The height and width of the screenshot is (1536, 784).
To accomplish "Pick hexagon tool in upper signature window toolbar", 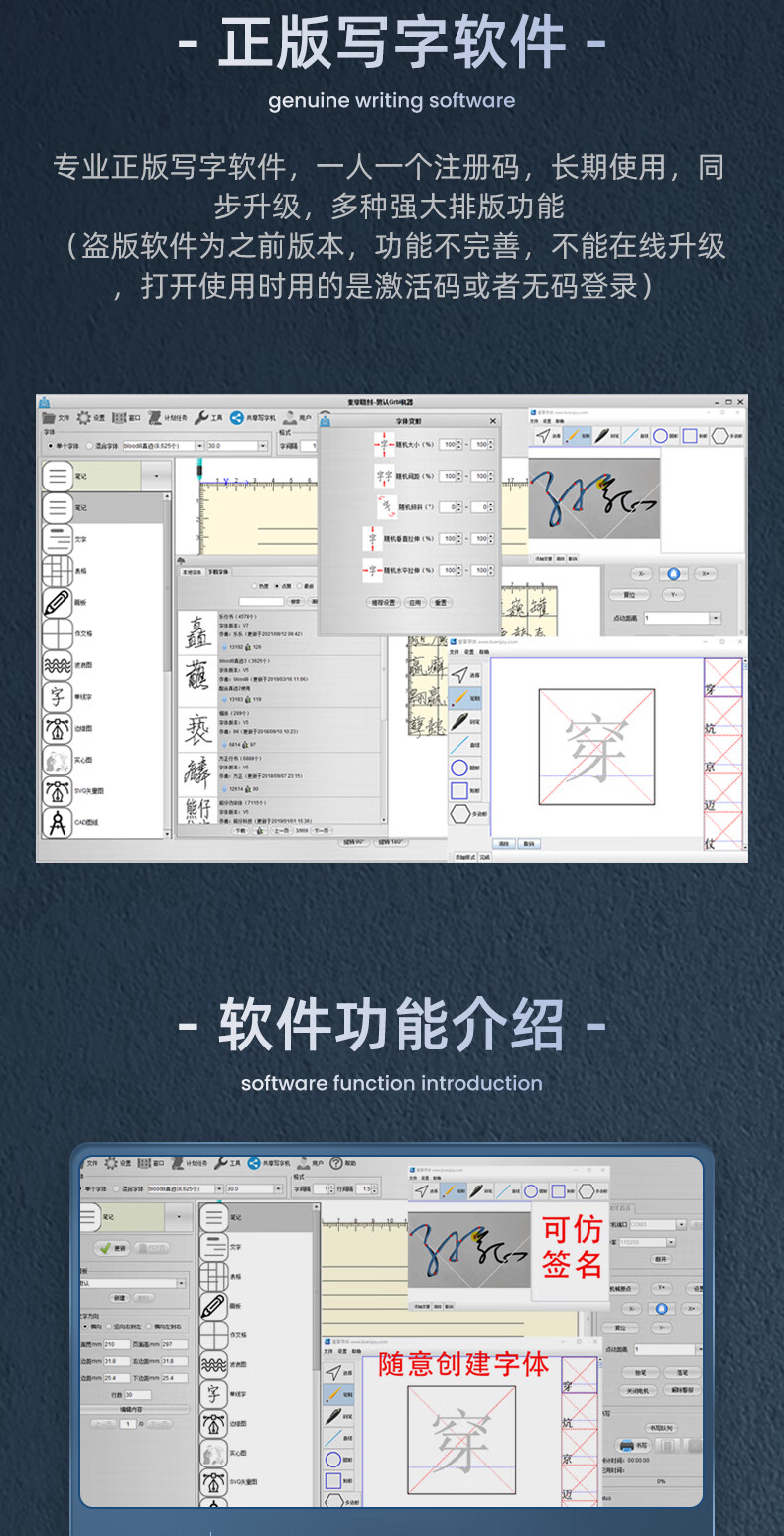I will [726, 436].
